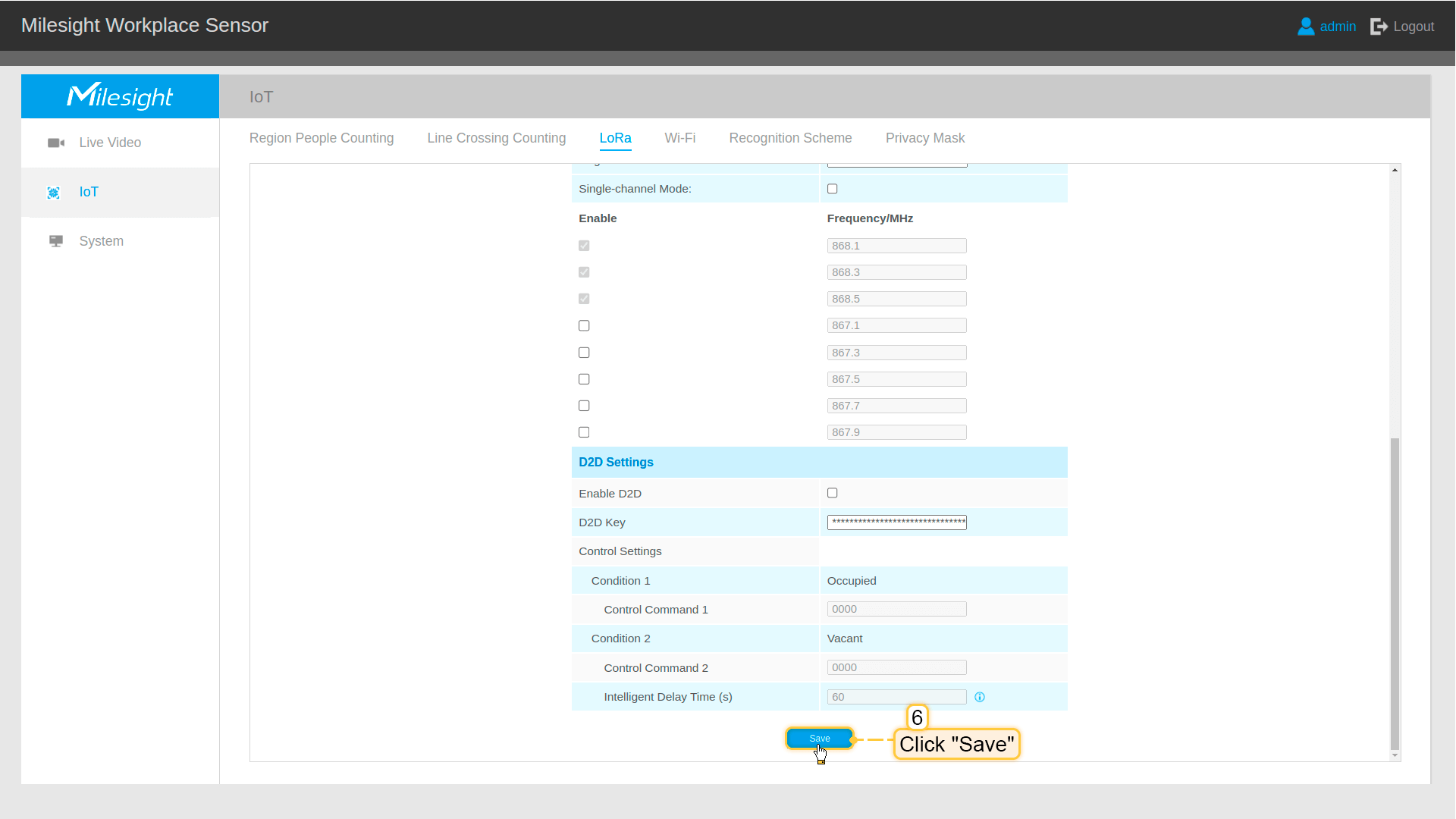This screenshot has width=1456, height=819.
Task: Click the Live Video camera icon
Action: [x=55, y=143]
